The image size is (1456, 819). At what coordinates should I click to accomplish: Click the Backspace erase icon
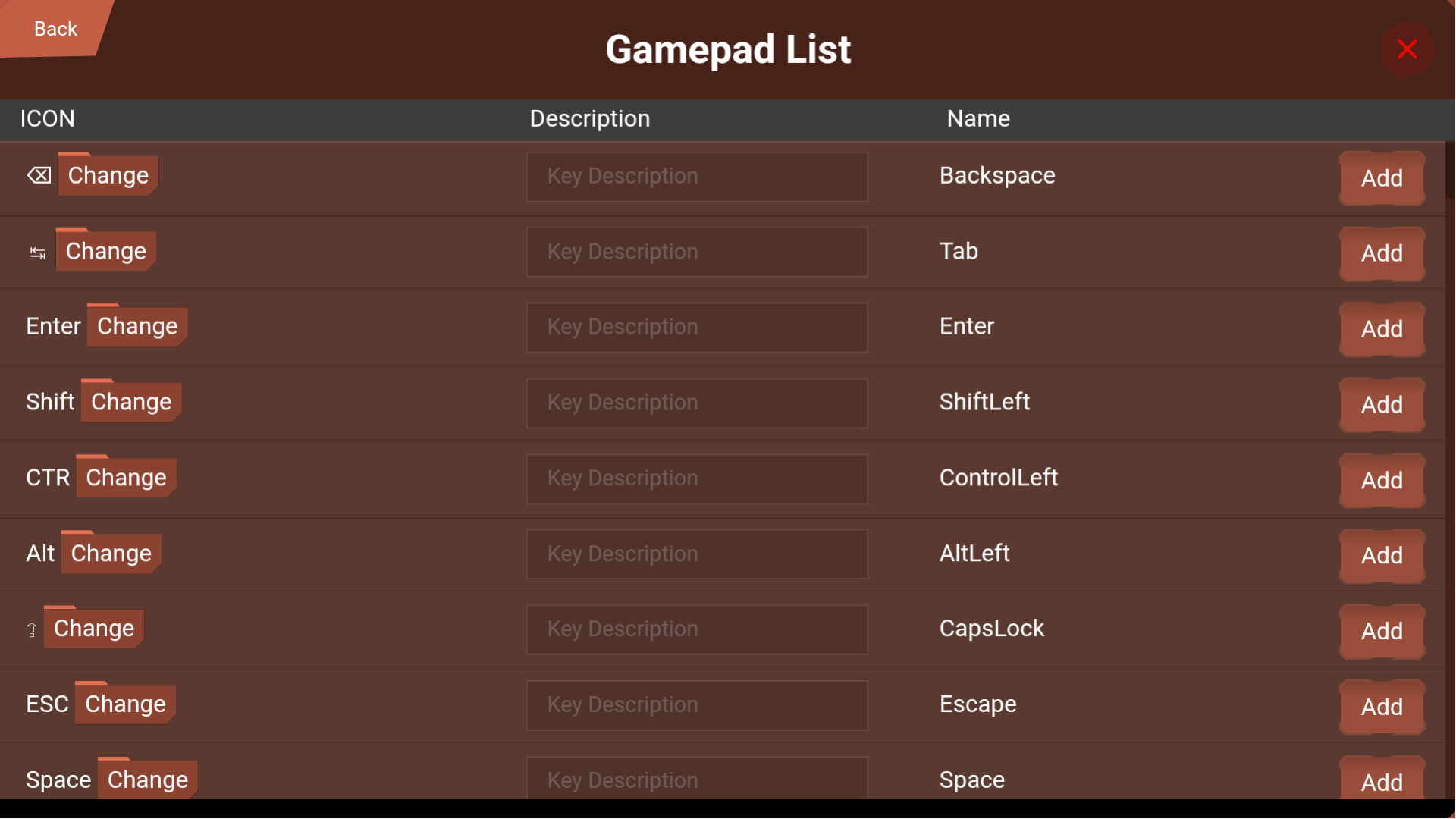pyautogui.click(x=38, y=175)
